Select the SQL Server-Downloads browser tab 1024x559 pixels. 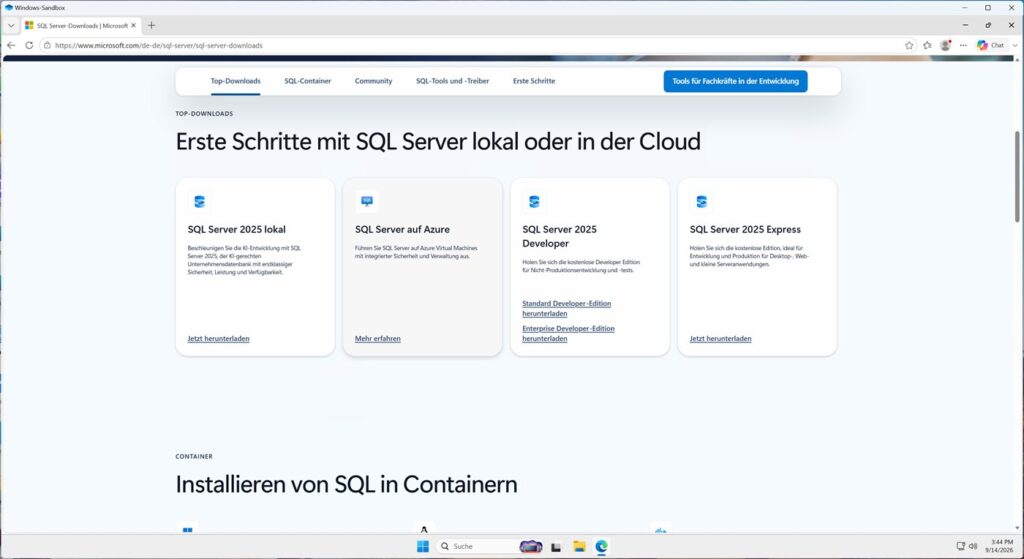(81, 25)
